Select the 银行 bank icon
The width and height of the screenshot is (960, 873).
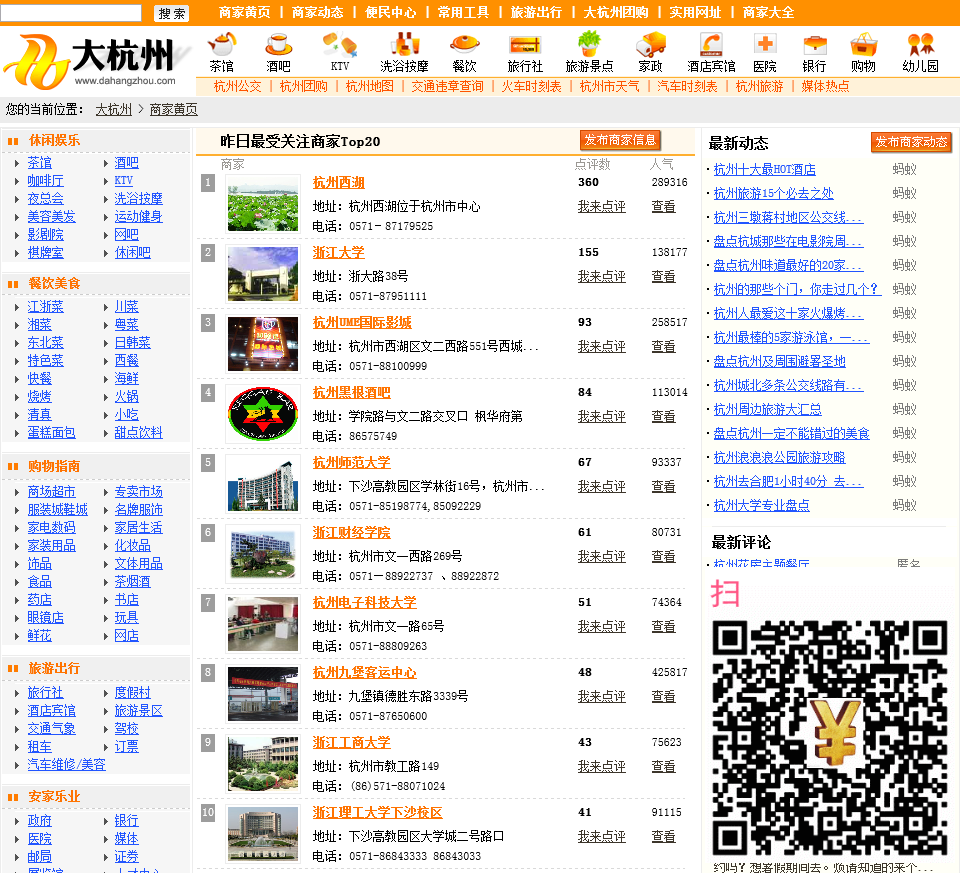[x=814, y=45]
